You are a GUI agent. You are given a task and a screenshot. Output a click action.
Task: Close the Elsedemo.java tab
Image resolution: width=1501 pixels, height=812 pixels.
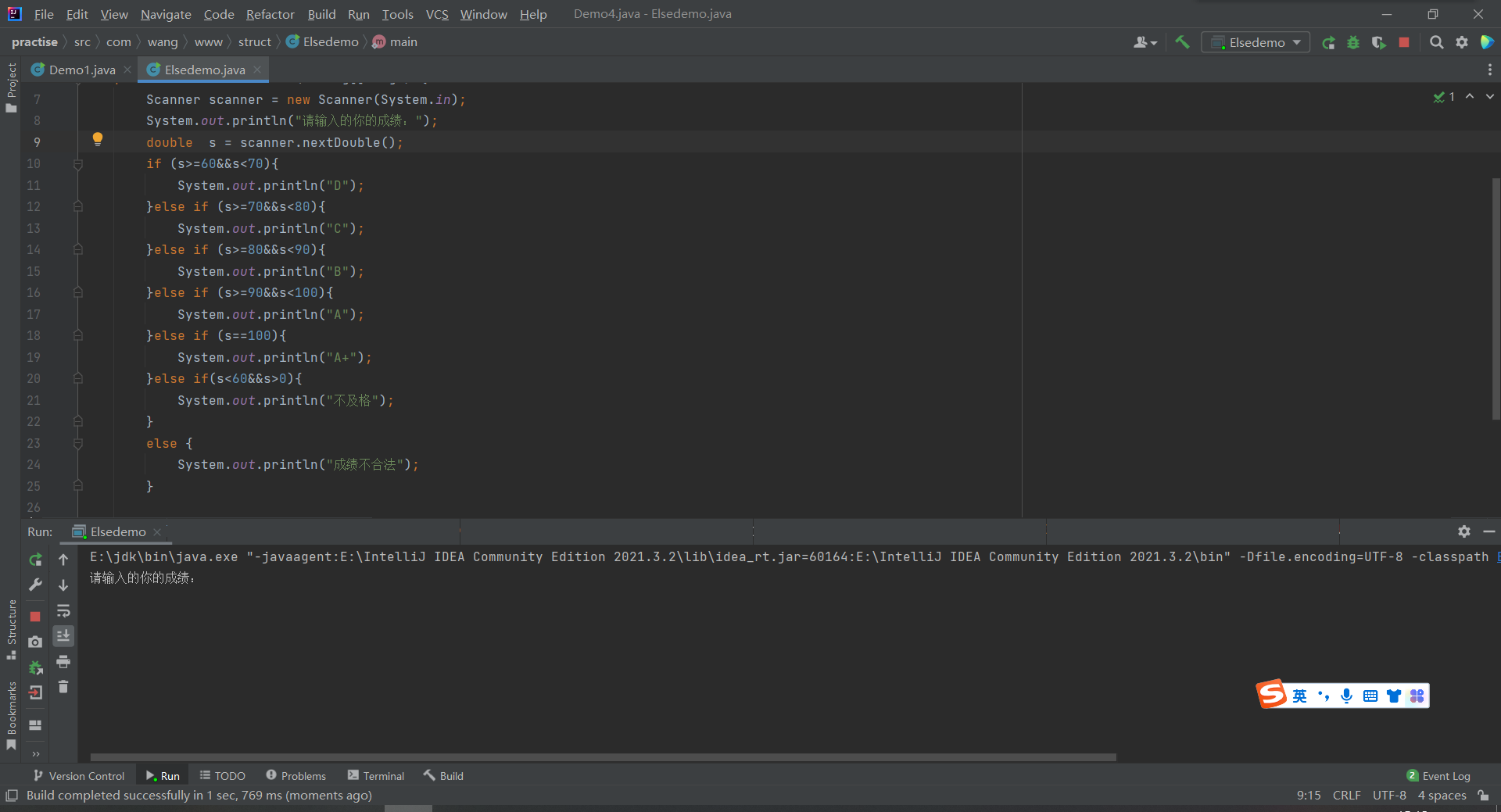(x=257, y=70)
